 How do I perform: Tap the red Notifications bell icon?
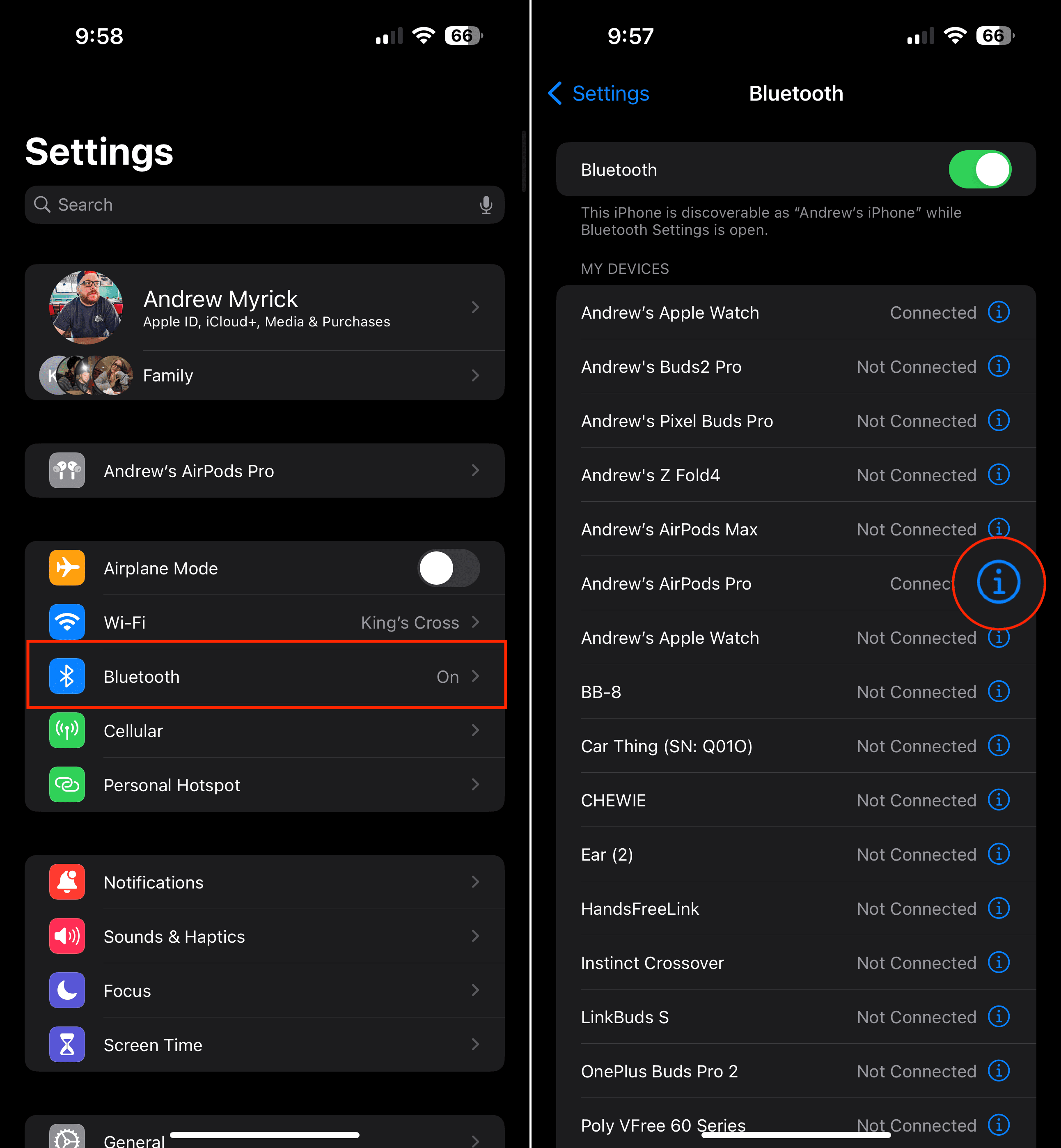point(67,882)
